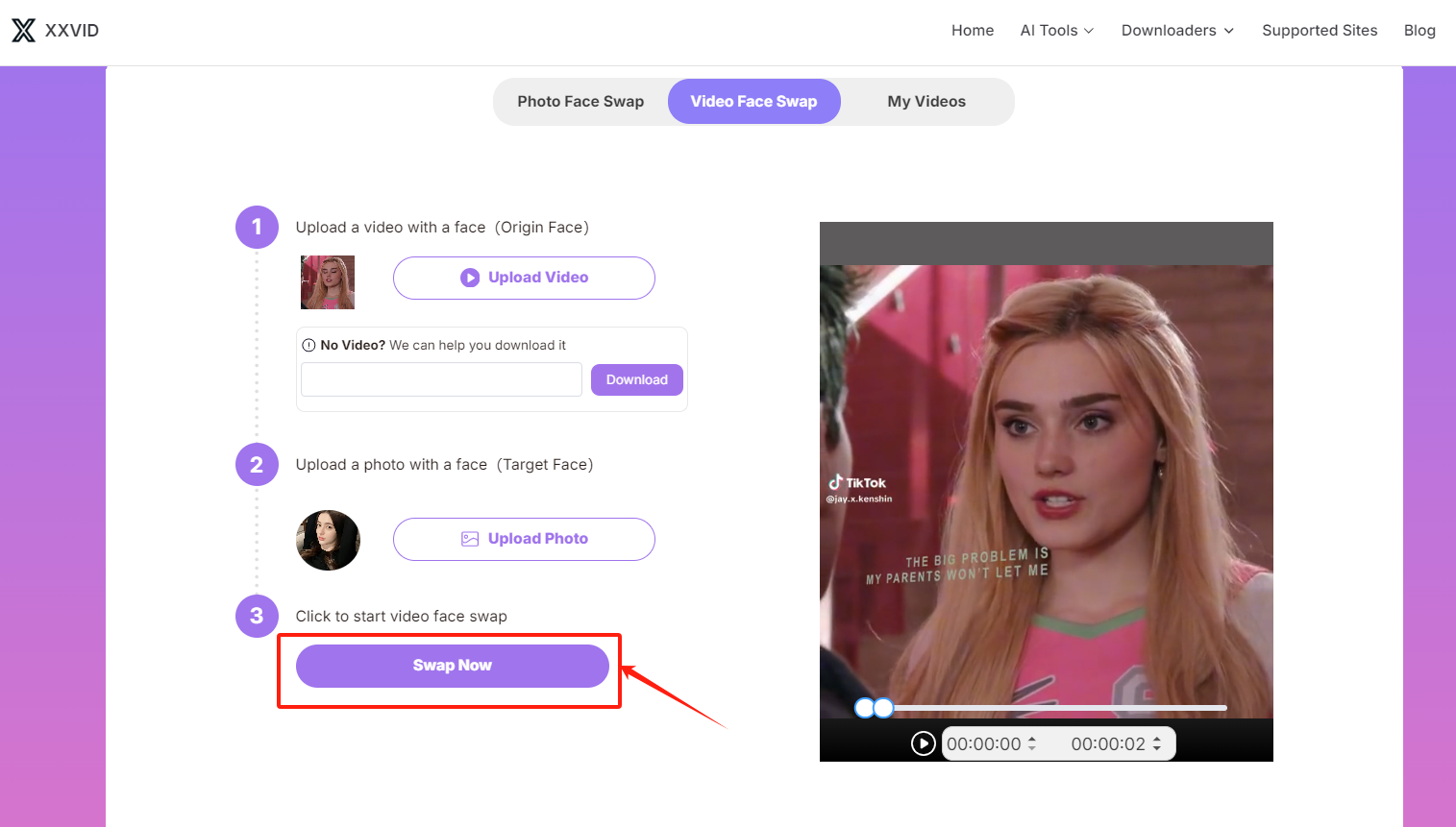Click the info icon next to 'No Video?'
The width and height of the screenshot is (1456, 827).
point(309,345)
